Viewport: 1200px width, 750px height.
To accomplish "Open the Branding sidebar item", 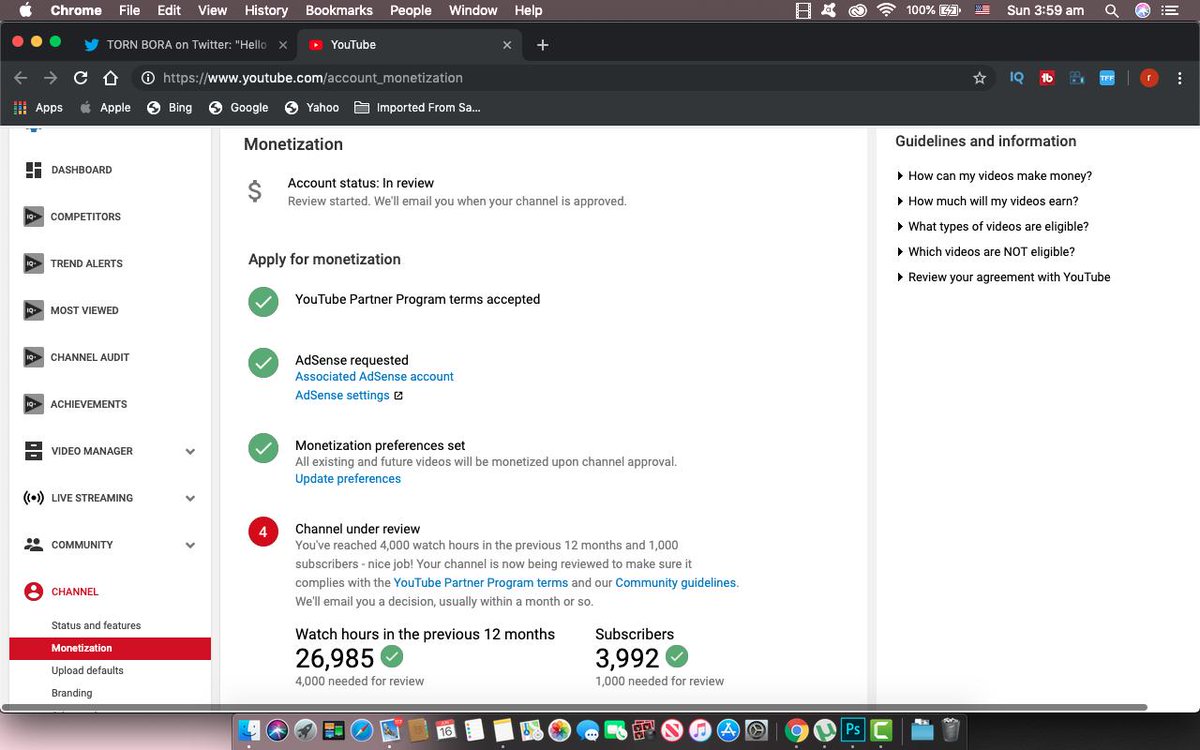I will tap(72, 693).
